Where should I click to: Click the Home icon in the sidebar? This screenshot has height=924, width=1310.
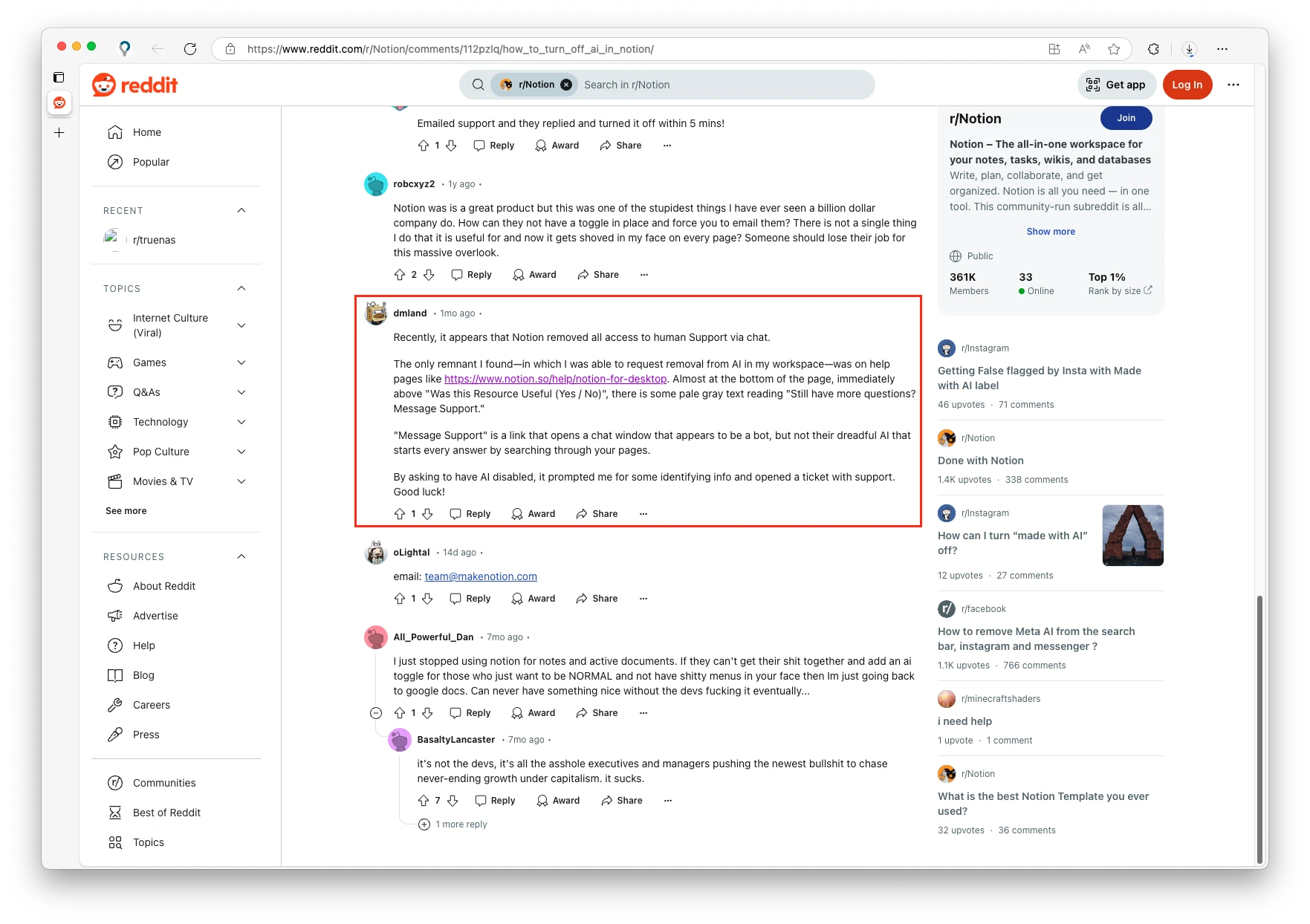[115, 131]
